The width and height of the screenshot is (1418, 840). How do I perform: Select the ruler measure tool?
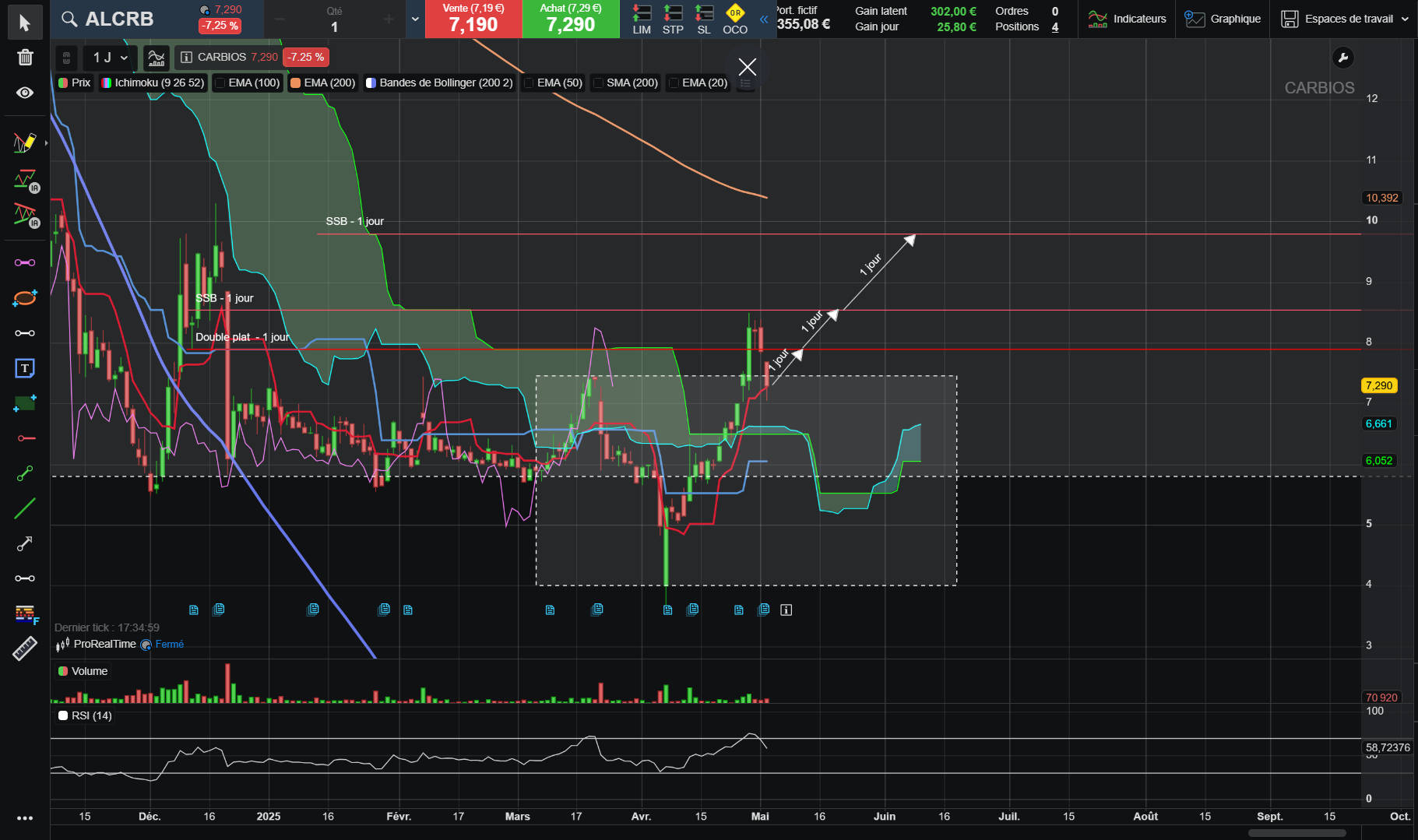click(x=25, y=648)
